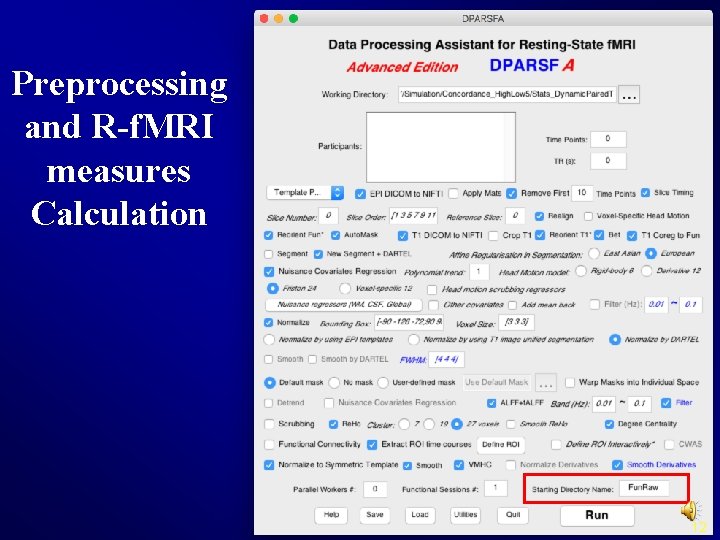This screenshot has height=540, width=720.
Task: Click the Time Points value field
Action: pyautogui.click(x=608, y=139)
